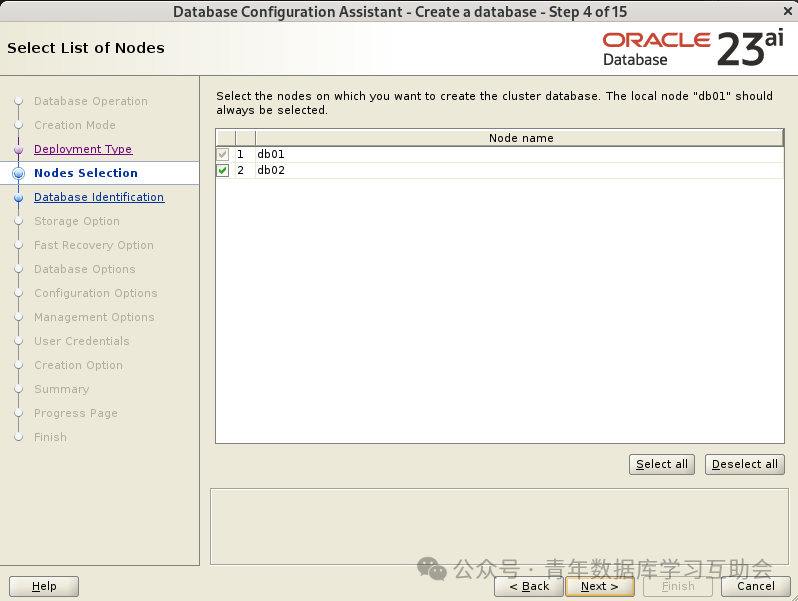Click the Configuration Options step label
Image resolution: width=798 pixels, height=601 pixels.
(96, 293)
